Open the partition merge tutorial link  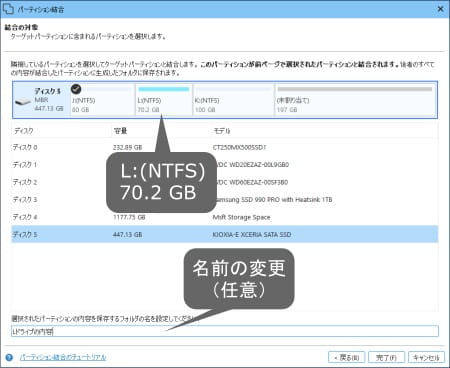click(x=63, y=357)
